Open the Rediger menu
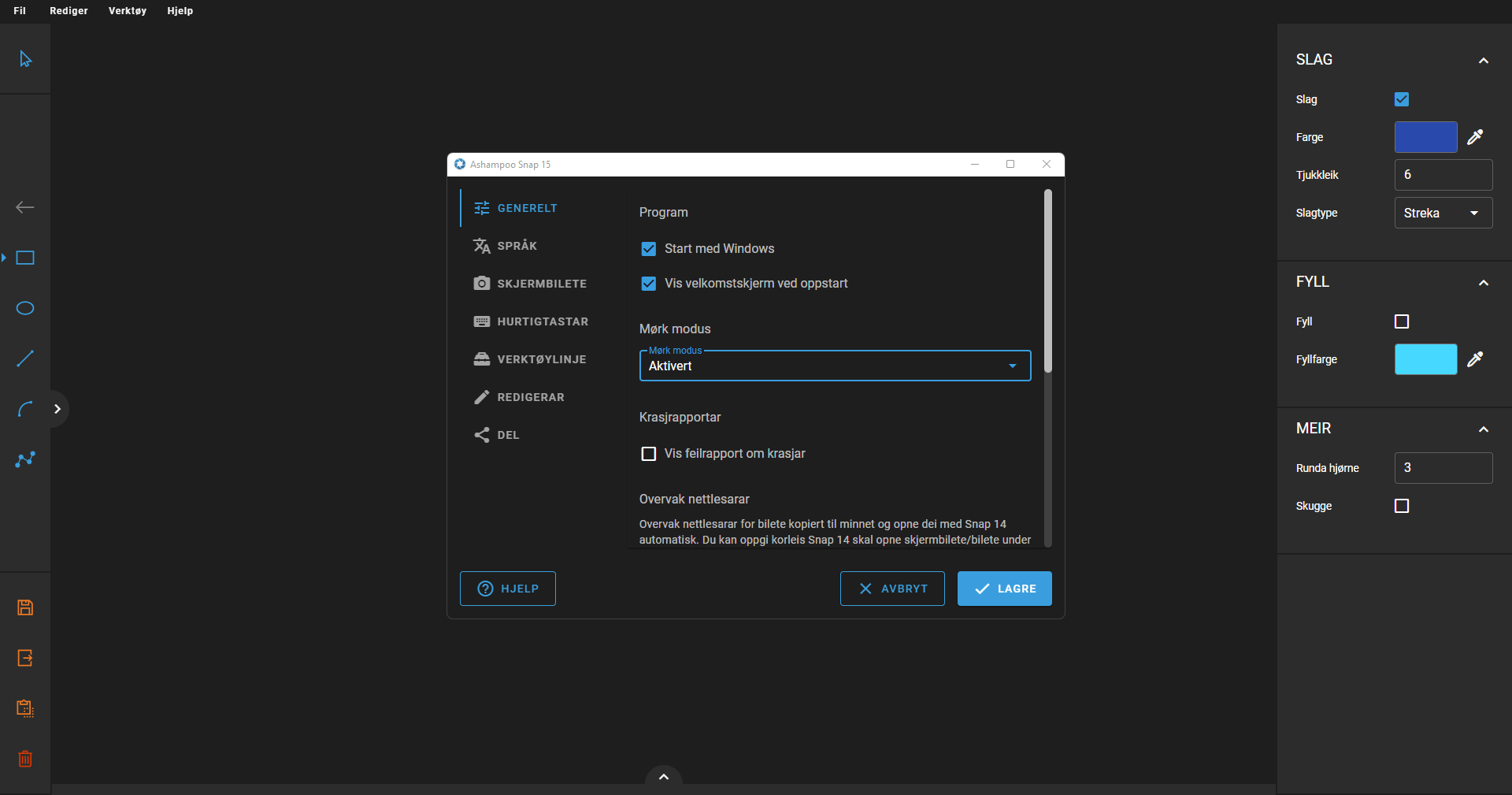 [69, 11]
